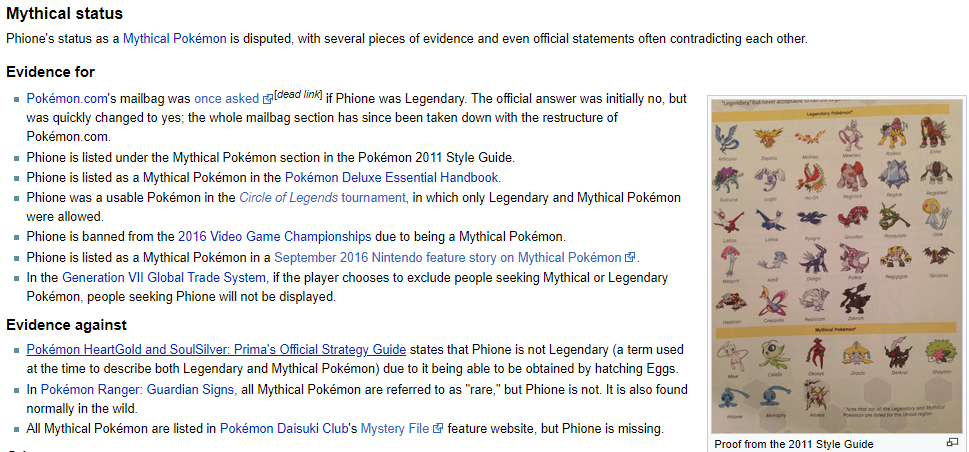The image size is (969, 452).
Task: Click the "Proof from the 2011 Style Guide" caption
Action: tap(794, 444)
